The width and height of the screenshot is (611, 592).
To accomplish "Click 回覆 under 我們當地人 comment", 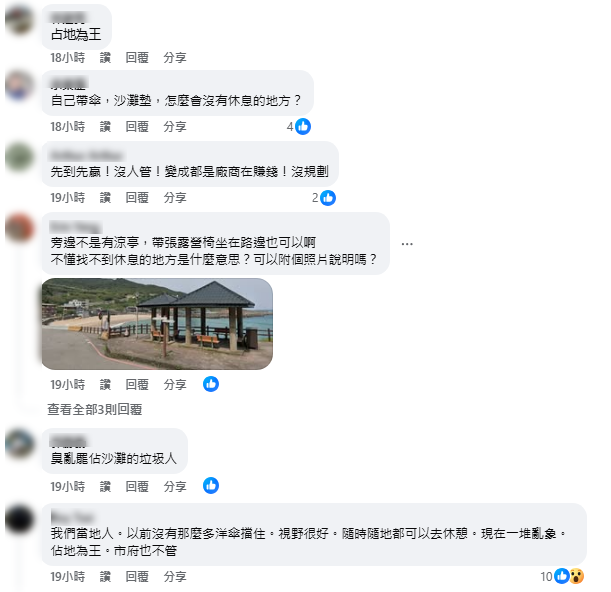I will coord(137,576).
